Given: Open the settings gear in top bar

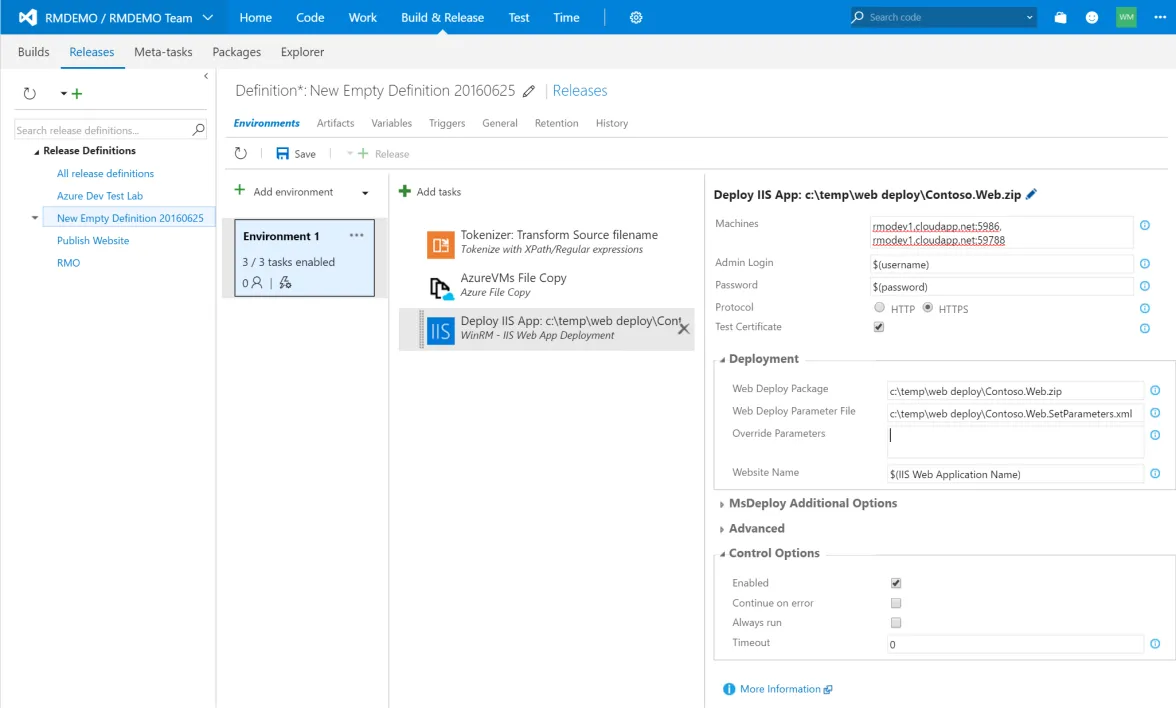Looking at the screenshot, I should point(636,17).
